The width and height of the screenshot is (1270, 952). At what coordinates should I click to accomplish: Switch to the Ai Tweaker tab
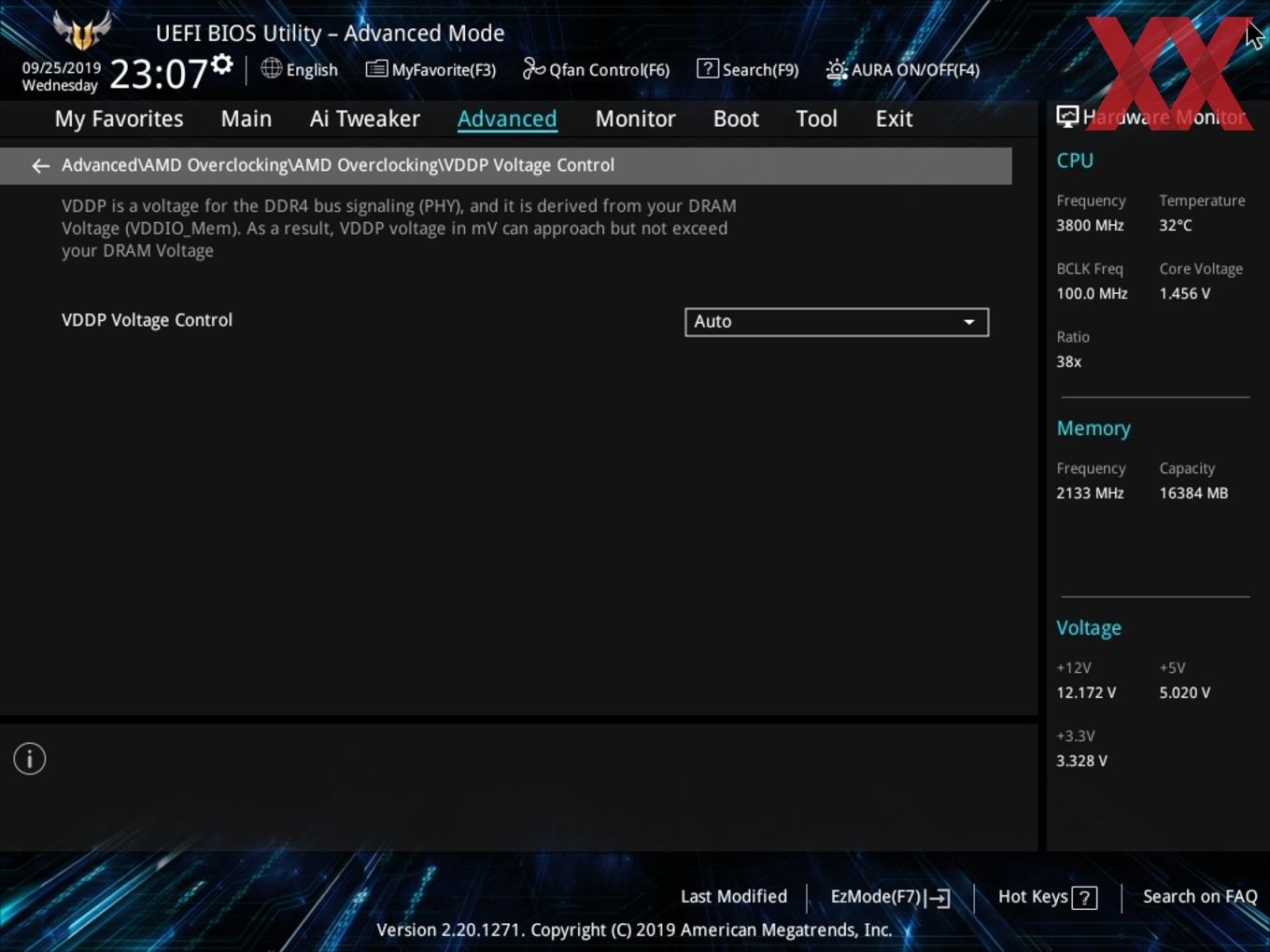pyautogui.click(x=365, y=119)
